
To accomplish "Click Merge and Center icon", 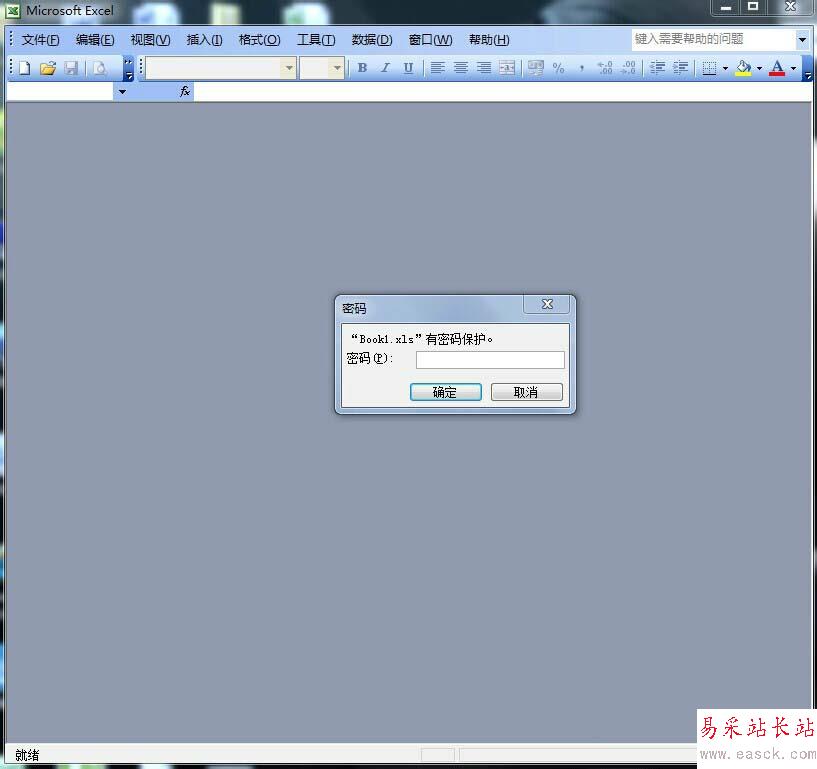I will (507, 68).
